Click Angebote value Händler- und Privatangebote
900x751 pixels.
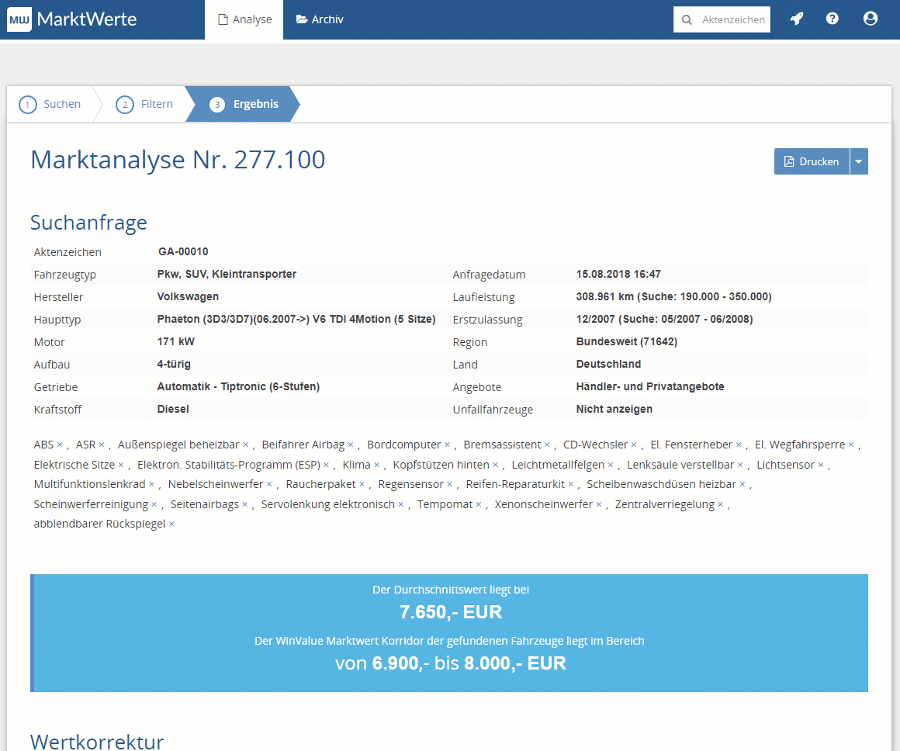click(x=650, y=386)
